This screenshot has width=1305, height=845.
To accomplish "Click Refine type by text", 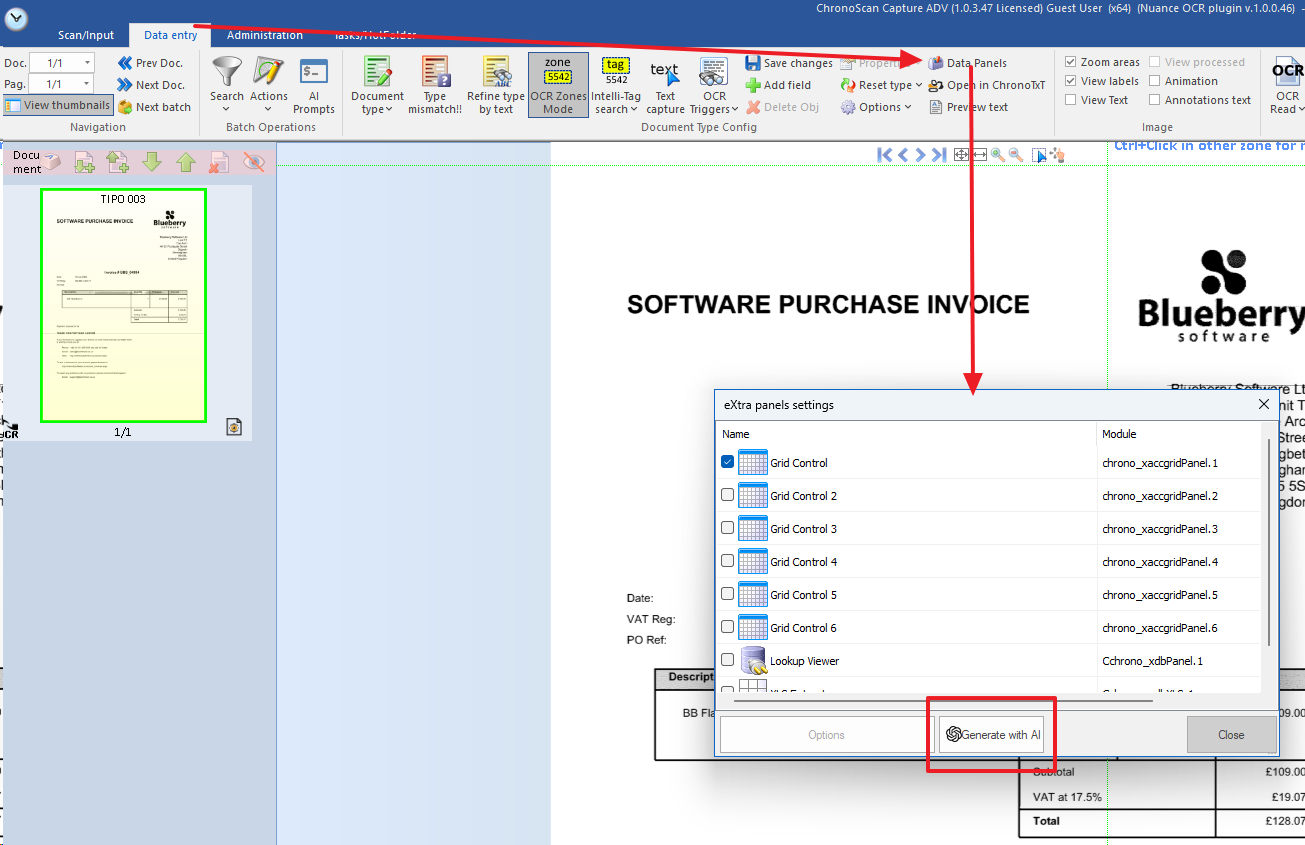I will (496, 86).
